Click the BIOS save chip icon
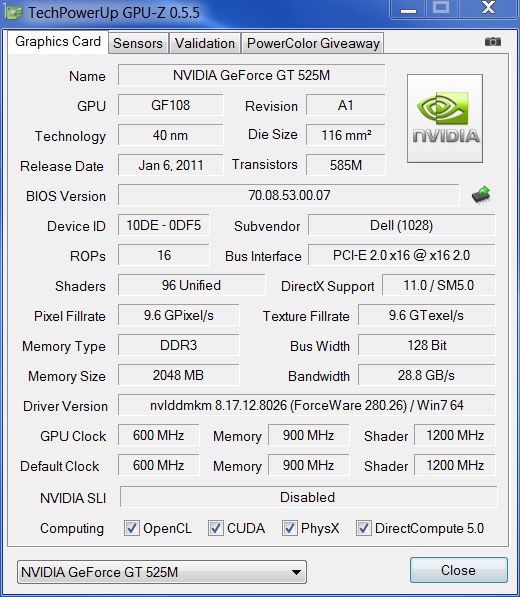This screenshot has width=520, height=597. tap(481, 195)
